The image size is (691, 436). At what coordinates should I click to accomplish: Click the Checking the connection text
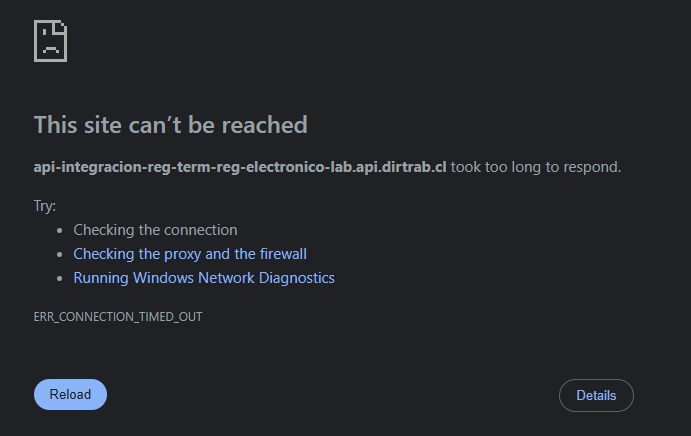pos(155,230)
